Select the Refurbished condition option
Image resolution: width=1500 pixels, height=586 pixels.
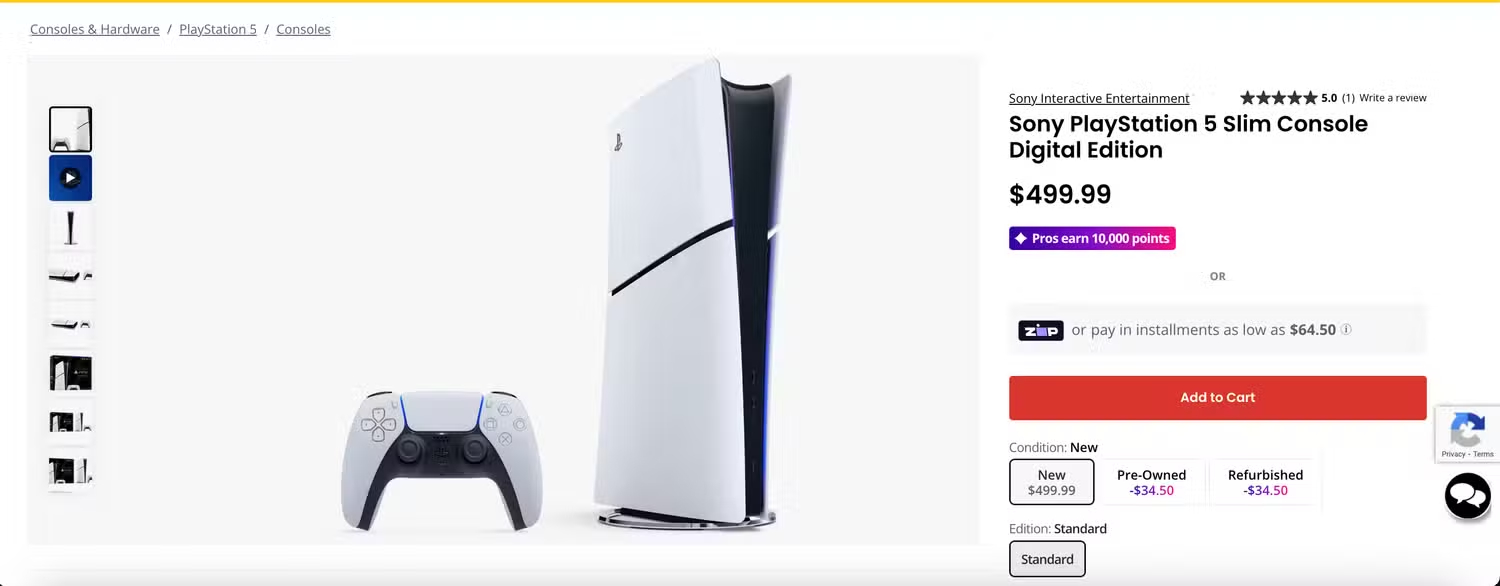pos(1265,482)
